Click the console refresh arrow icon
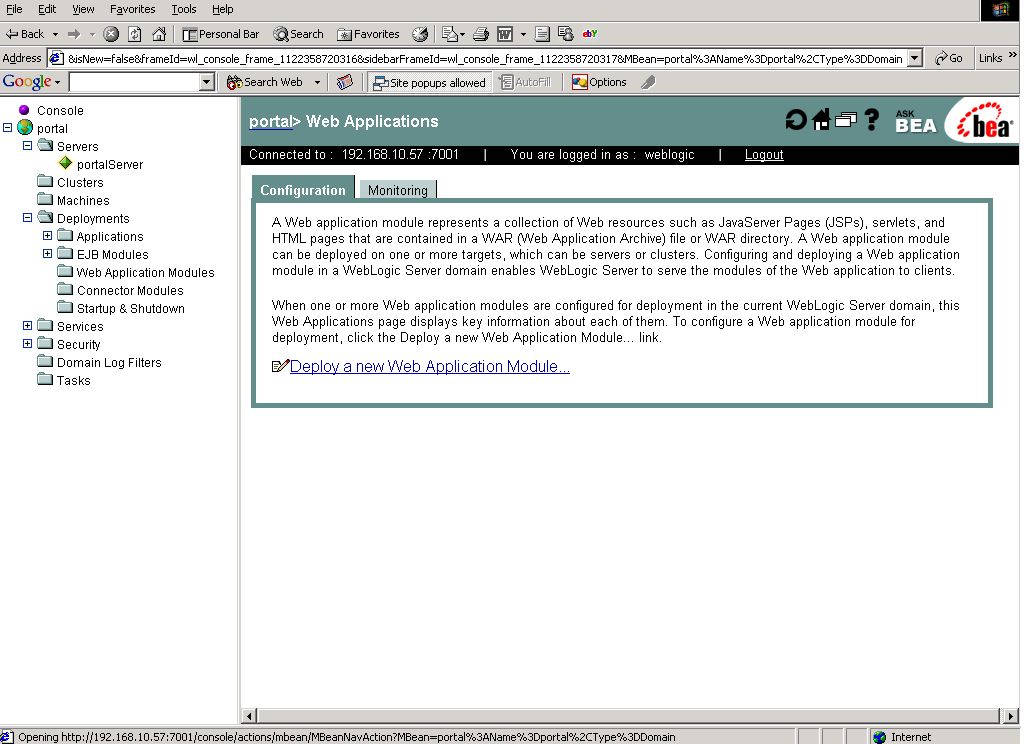The width and height of the screenshot is (1024, 744). [x=795, y=120]
